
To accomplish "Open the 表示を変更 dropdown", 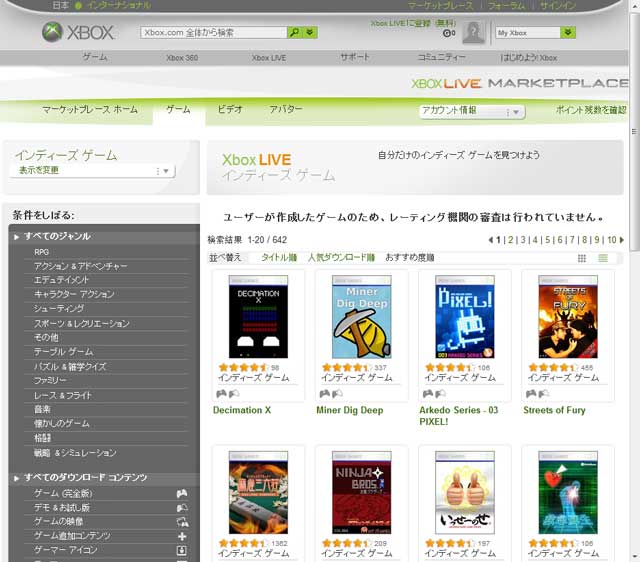I will coord(93,171).
